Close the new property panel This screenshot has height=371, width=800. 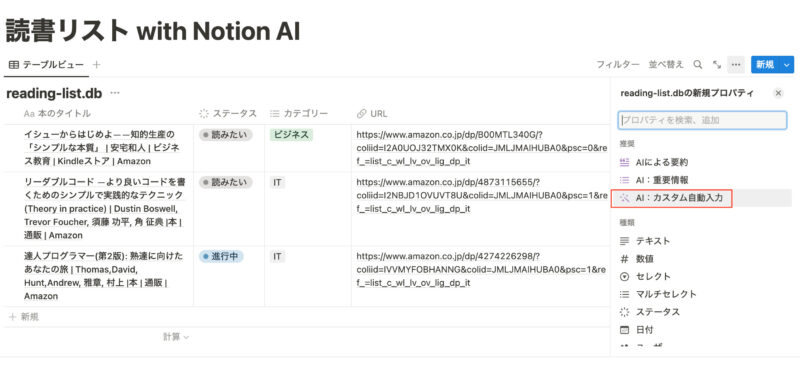point(778,93)
